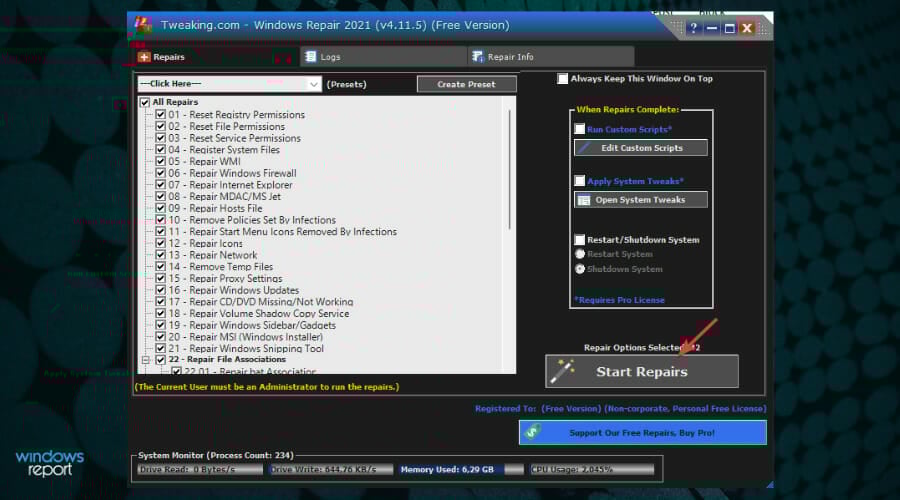Toggle Always Keep This Window On Top
Screen dimensions: 900x500
pyautogui.click(x=562, y=79)
